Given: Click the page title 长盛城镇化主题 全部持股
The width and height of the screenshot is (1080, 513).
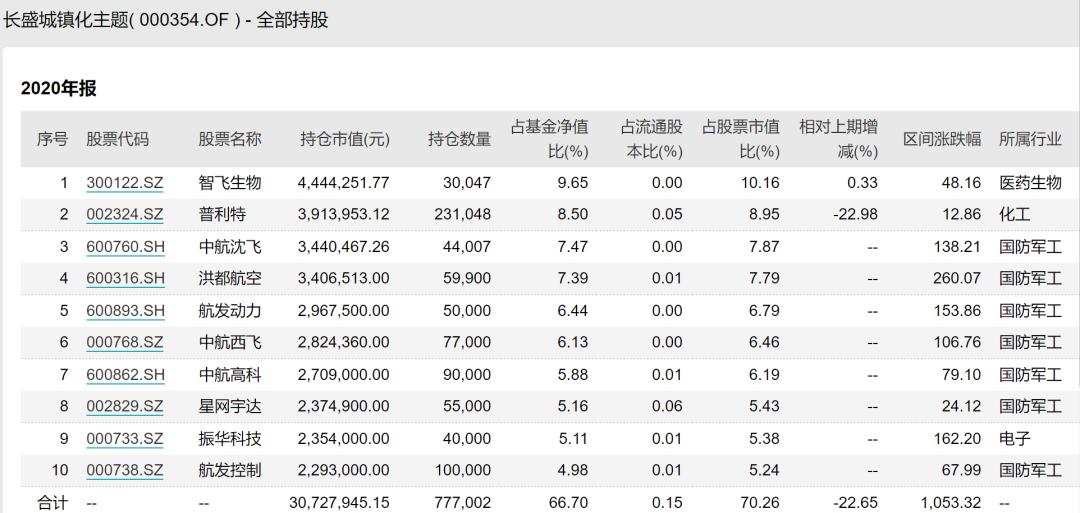Looking at the screenshot, I should [165, 20].
